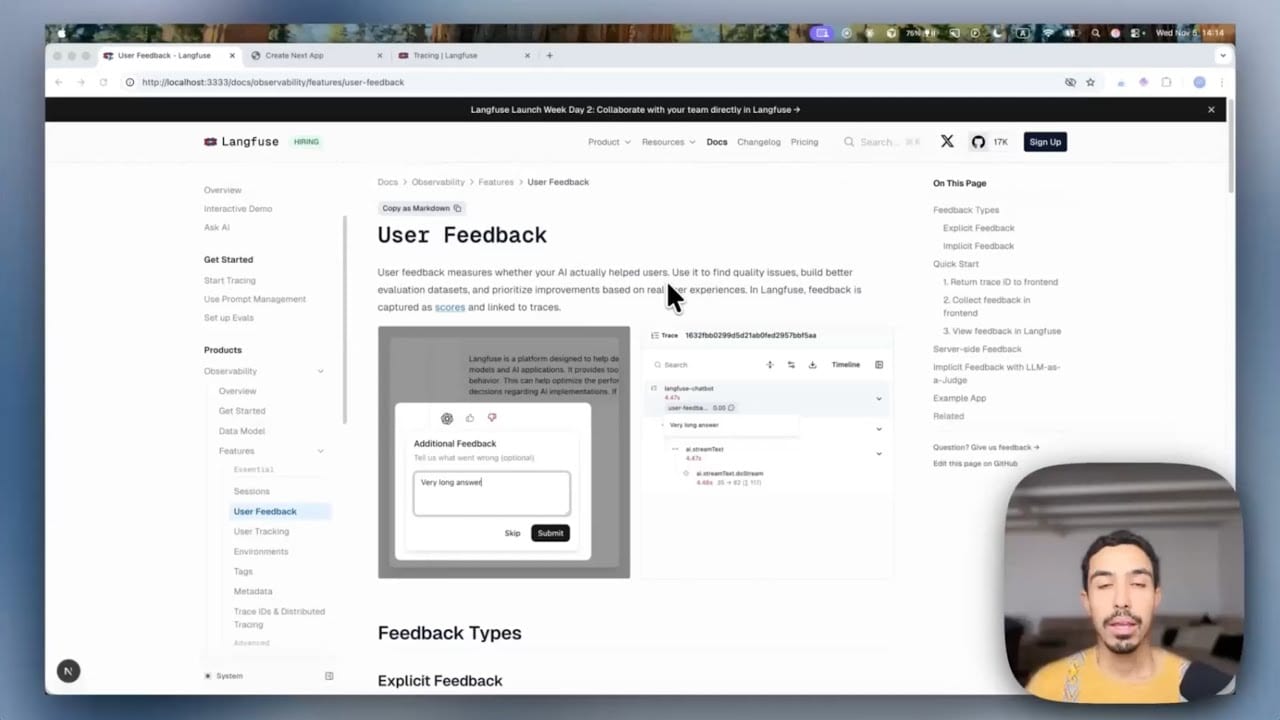Click the browser address bar URL
Screen dimensions: 1280x720
click(273, 82)
